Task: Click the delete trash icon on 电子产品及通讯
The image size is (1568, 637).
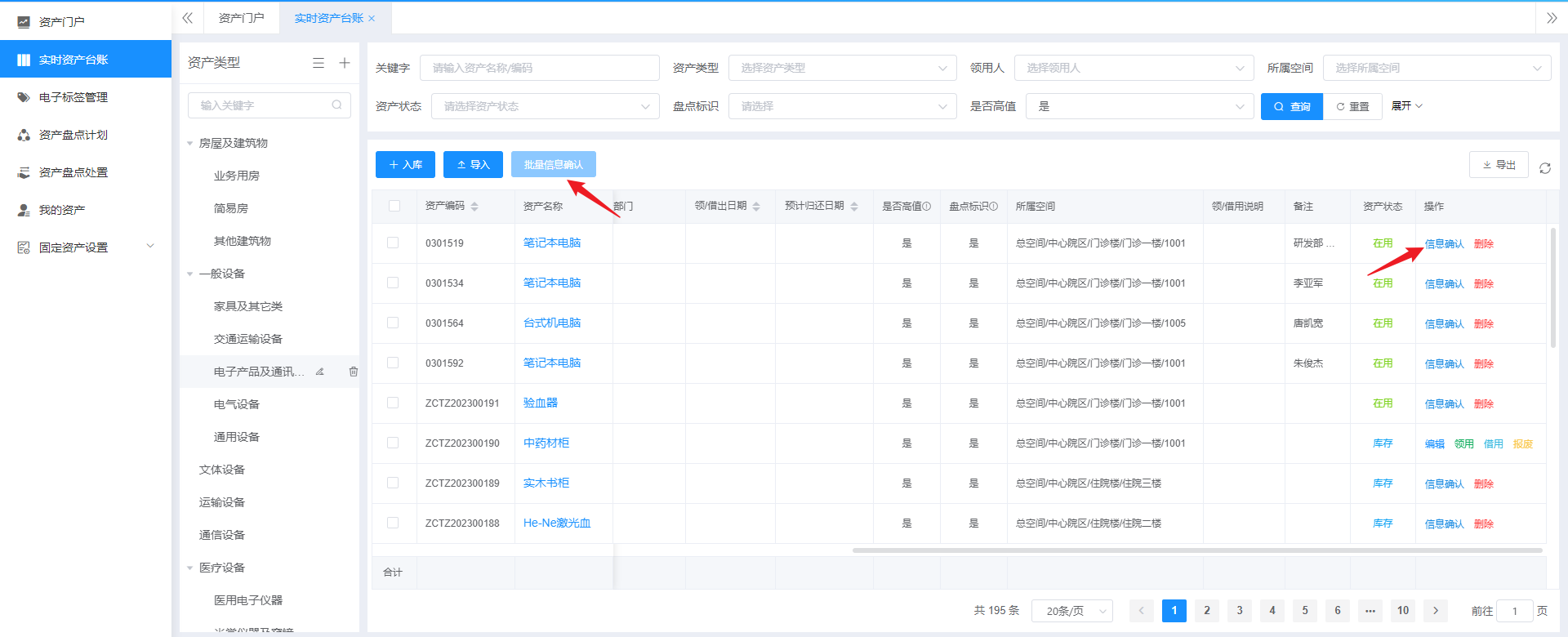Action: coord(354,372)
